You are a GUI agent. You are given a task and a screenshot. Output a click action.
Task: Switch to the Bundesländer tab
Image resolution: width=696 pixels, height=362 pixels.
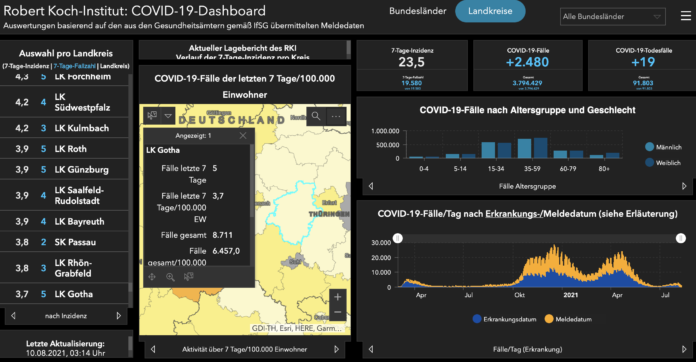click(x=418, y=11)
